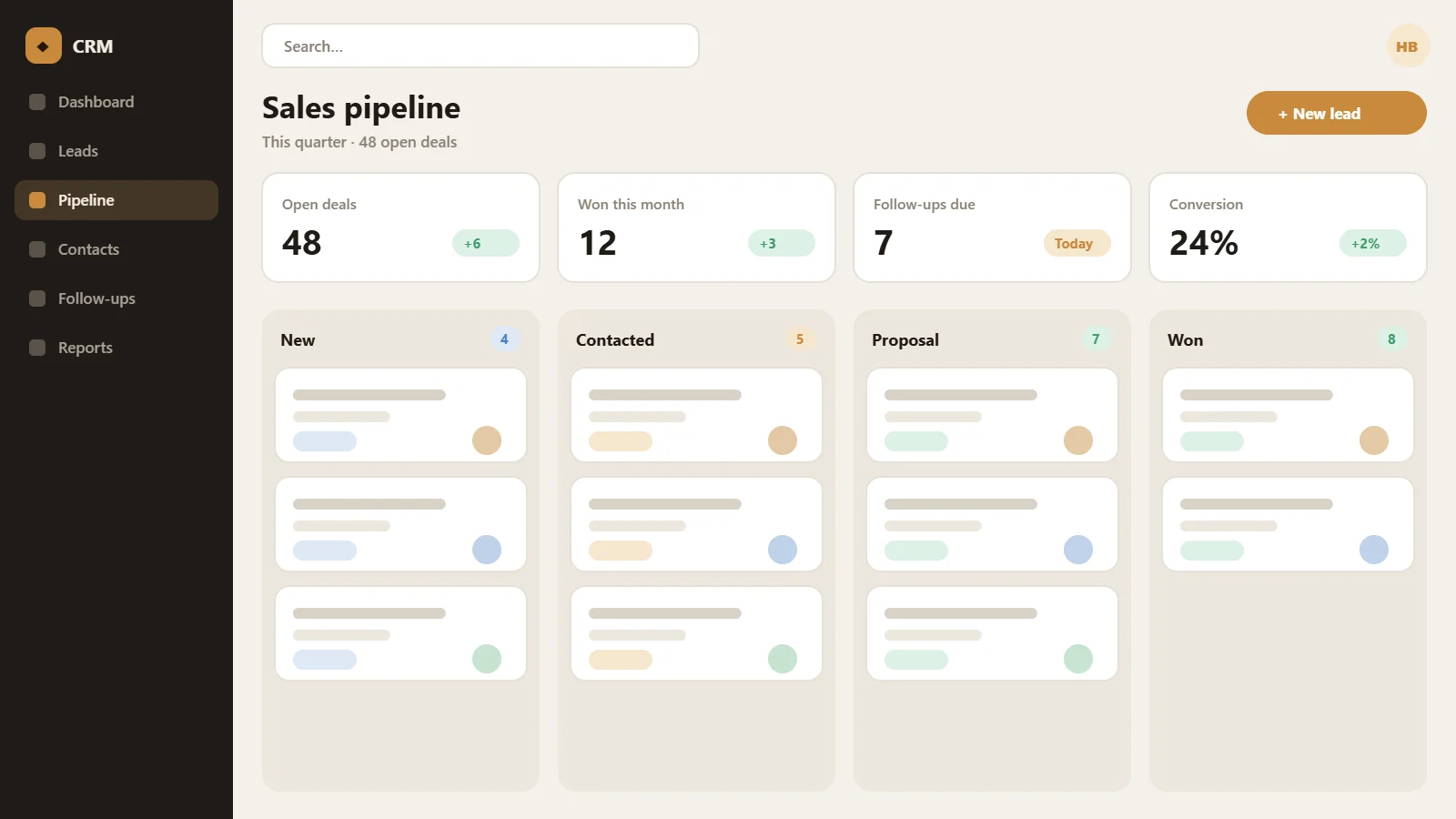Viewport: 1456px width, 819px height.
Task: Open the Conversion stat card
Action: 1288,227
